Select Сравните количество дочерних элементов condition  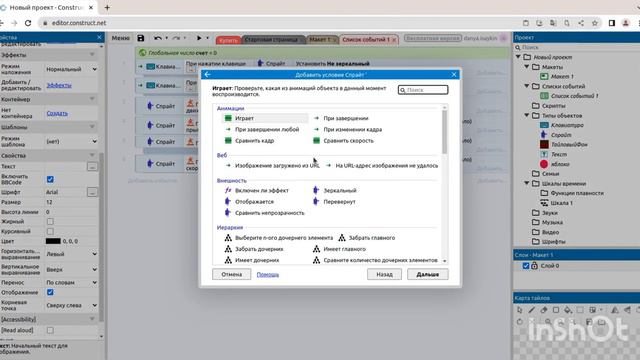380,260
